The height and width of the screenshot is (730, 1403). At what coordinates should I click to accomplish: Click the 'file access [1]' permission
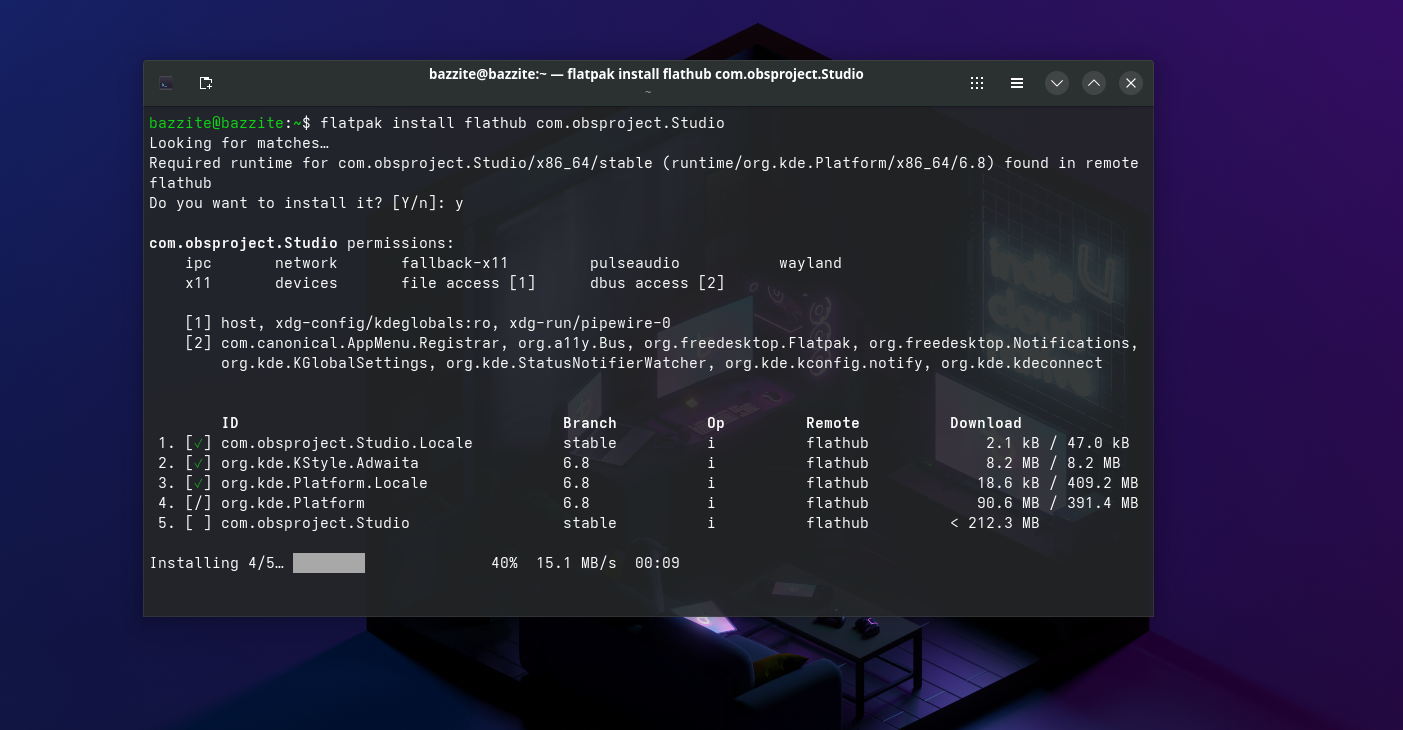468,283
